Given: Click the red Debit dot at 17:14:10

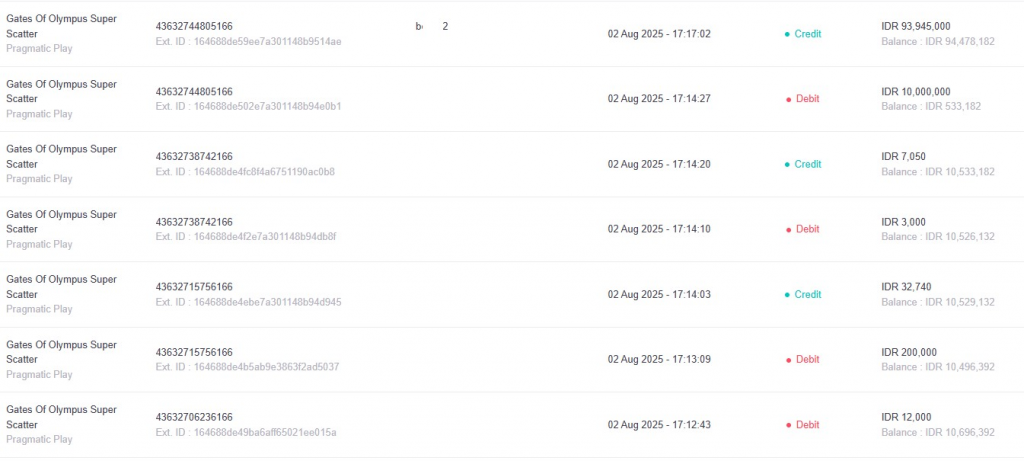Looking at the screenshot, I should [788, 230].
